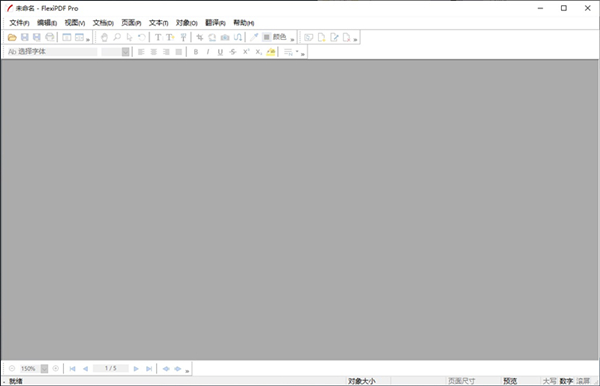The image size is (600, 386).
Task: Click the text link flow icon
Action: [238, 37]
